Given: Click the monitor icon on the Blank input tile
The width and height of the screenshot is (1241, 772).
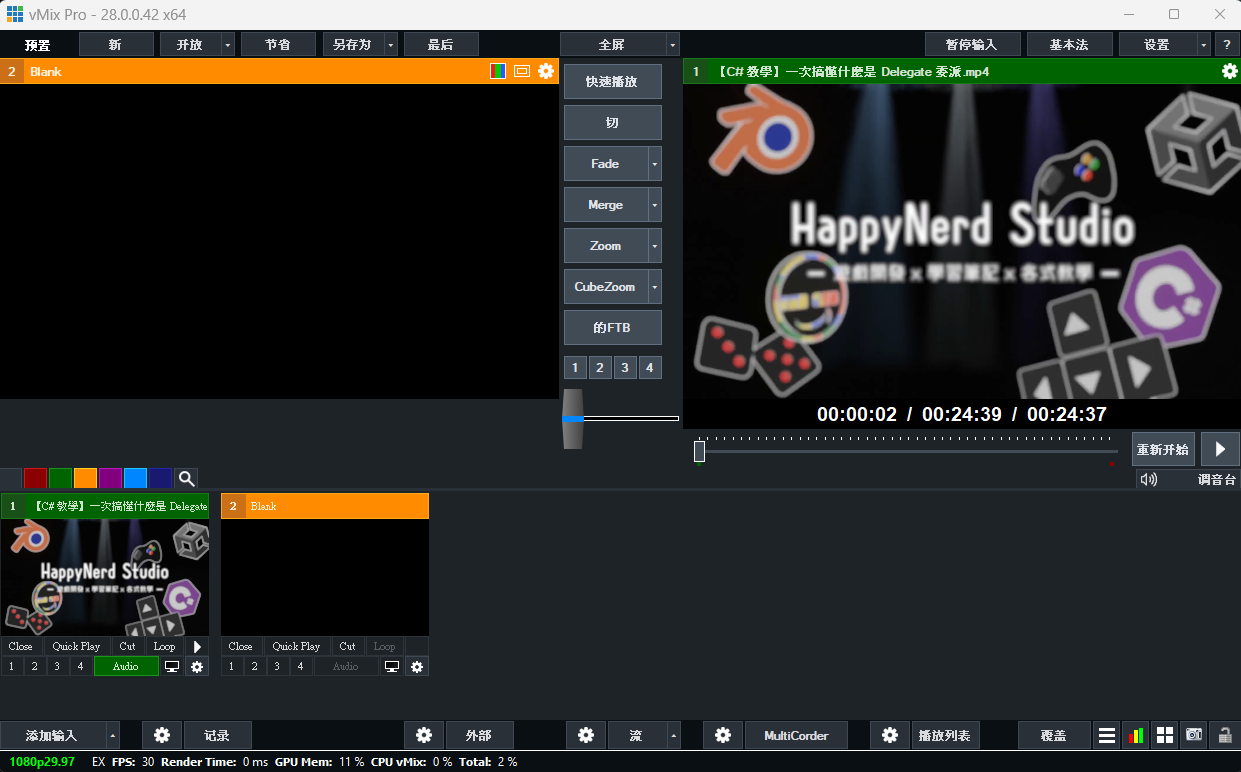Looking at the screenshot, I should [x=392, y=666].
